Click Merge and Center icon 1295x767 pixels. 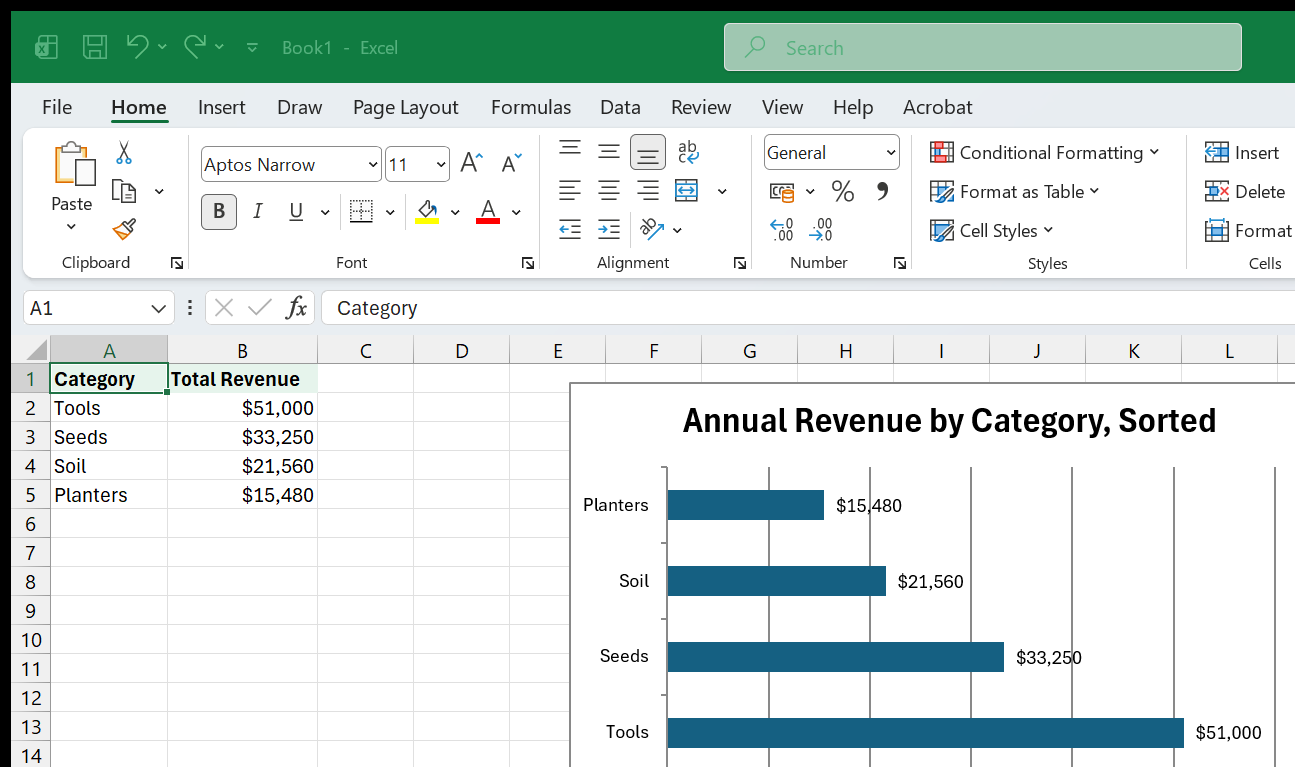(x=687, y=190)
